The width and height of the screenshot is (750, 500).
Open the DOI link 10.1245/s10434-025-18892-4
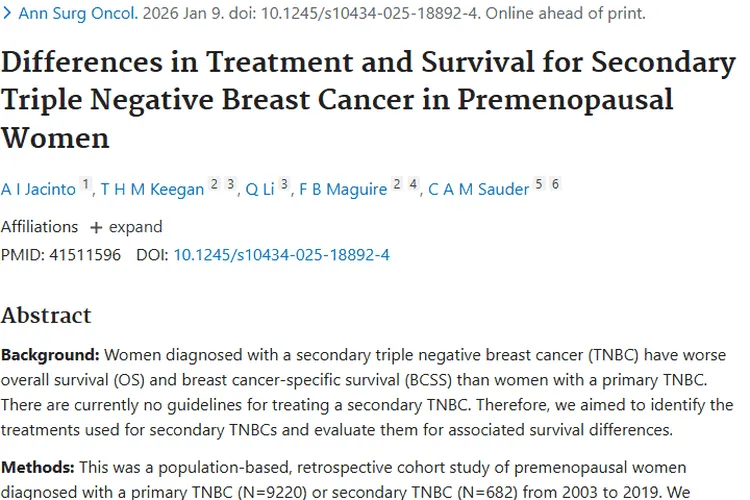pyautogui.click(x=281, y=255)
